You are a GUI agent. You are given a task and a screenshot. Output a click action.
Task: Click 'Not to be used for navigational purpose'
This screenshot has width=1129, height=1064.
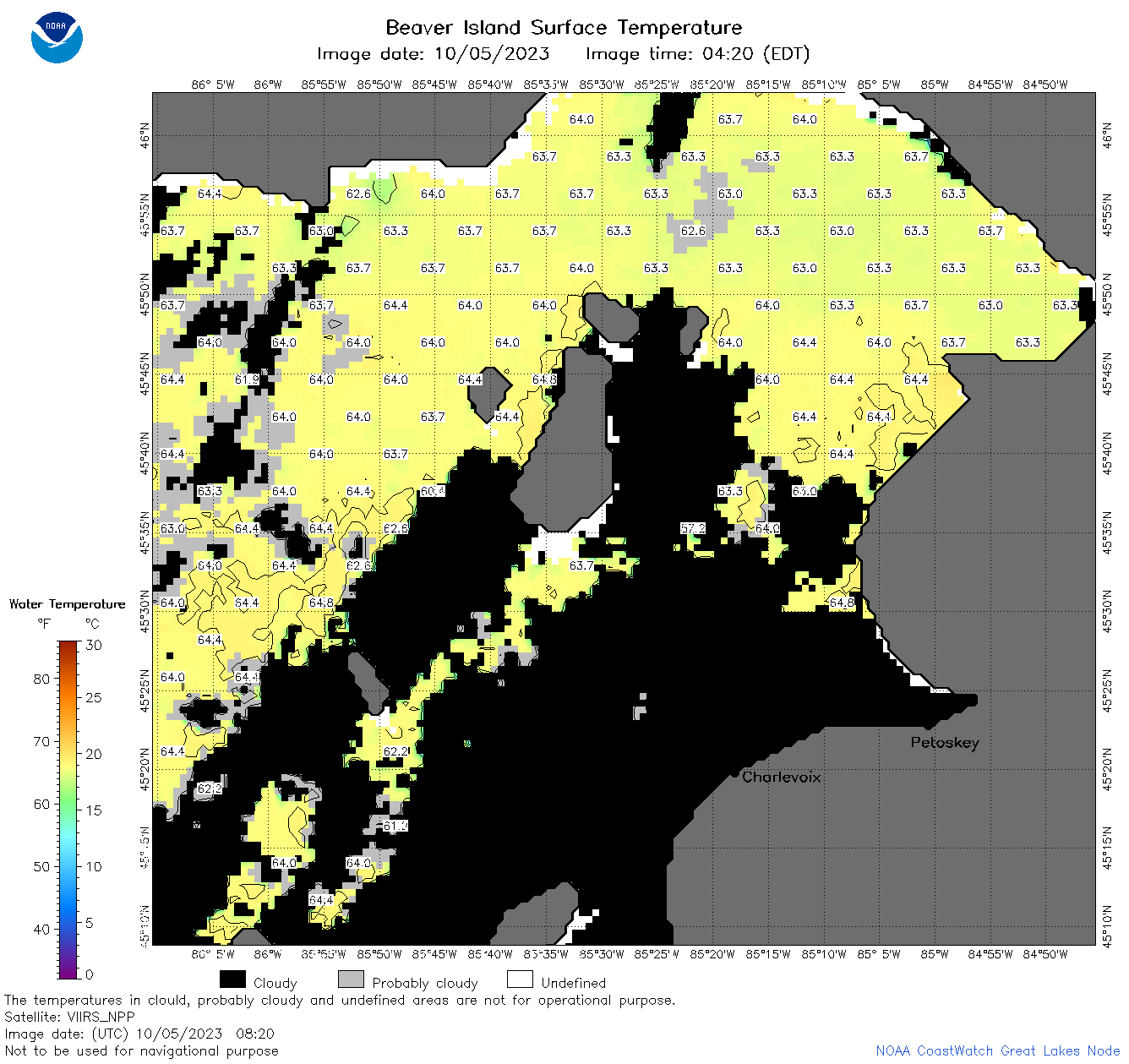tap(141, 1050)
